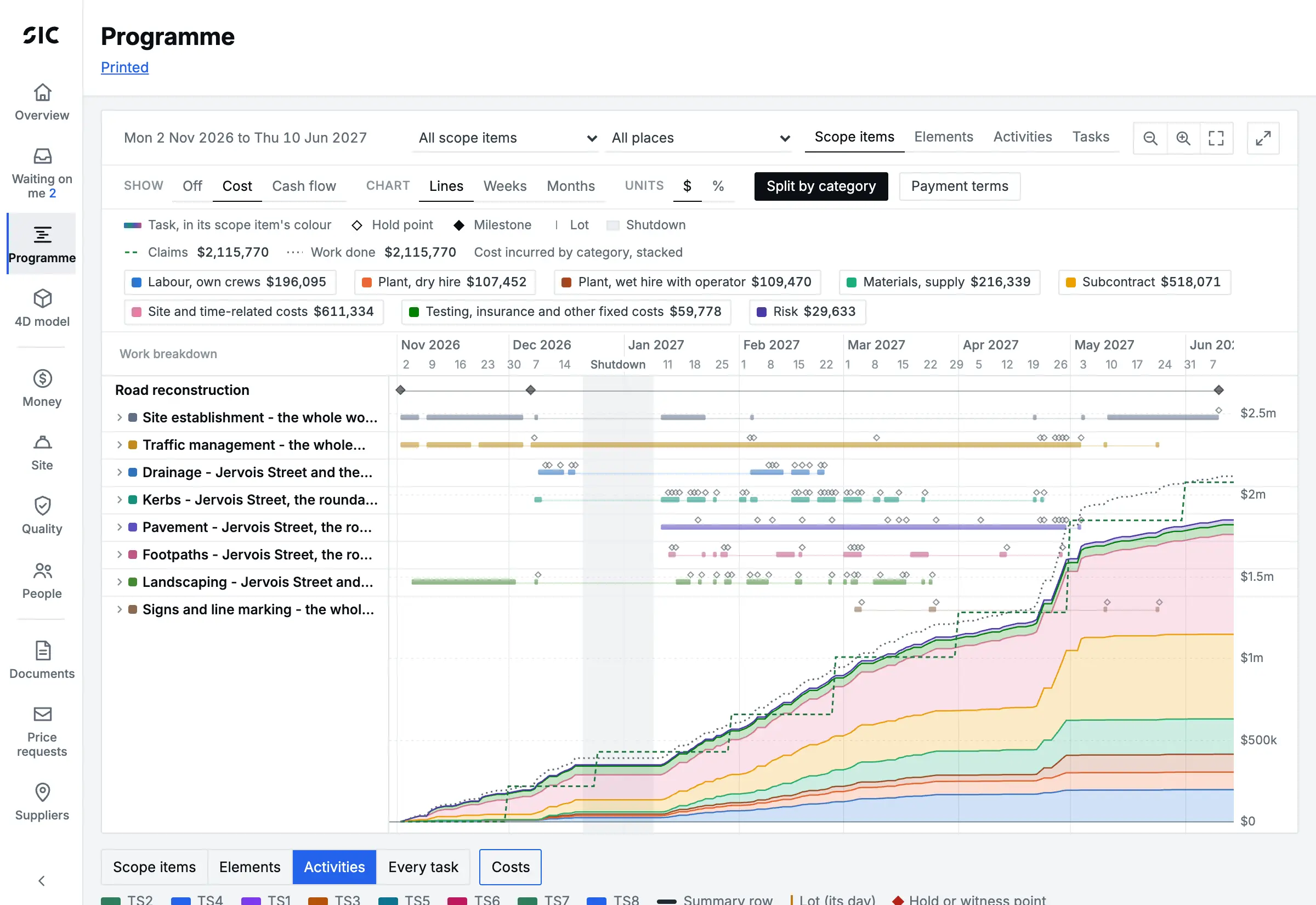Click Road reconstruction end milestone diamond
1316x905 pixels.
coord(1218,390)
